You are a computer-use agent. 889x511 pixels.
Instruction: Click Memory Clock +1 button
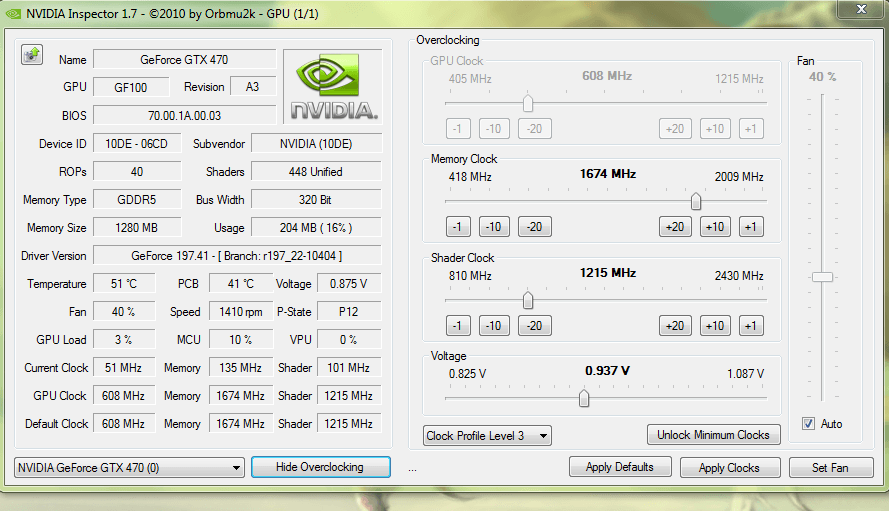tap(751, 227)
